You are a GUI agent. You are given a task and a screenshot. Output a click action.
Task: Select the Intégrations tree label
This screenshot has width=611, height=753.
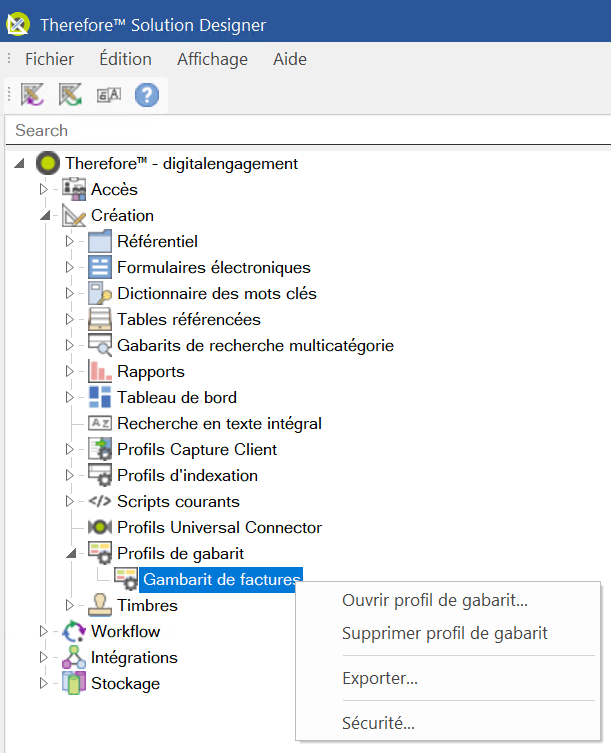pyautogui.click(x=134, y=657)
